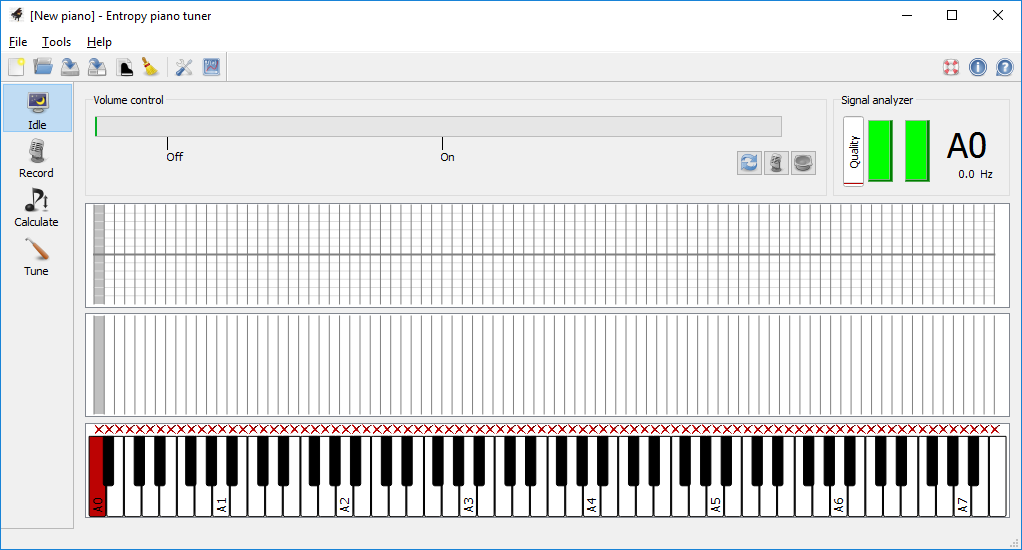Close the Entropy piano tuner window
This screenshot has width=1022, height=550.
[x=998, y=15]
